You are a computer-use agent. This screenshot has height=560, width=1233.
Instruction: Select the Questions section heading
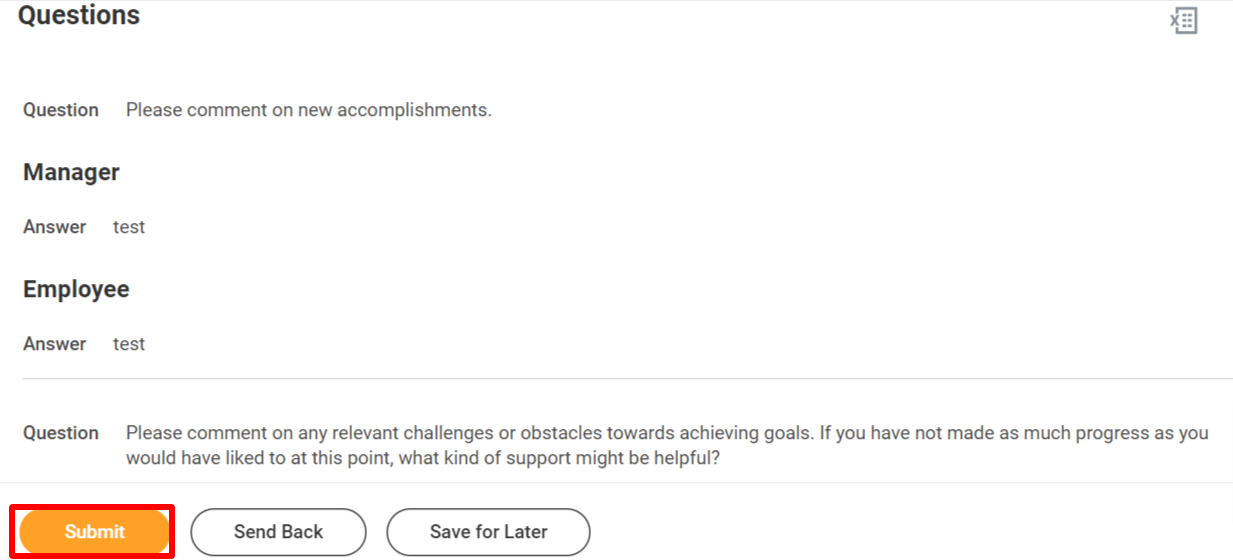[79, 16]
